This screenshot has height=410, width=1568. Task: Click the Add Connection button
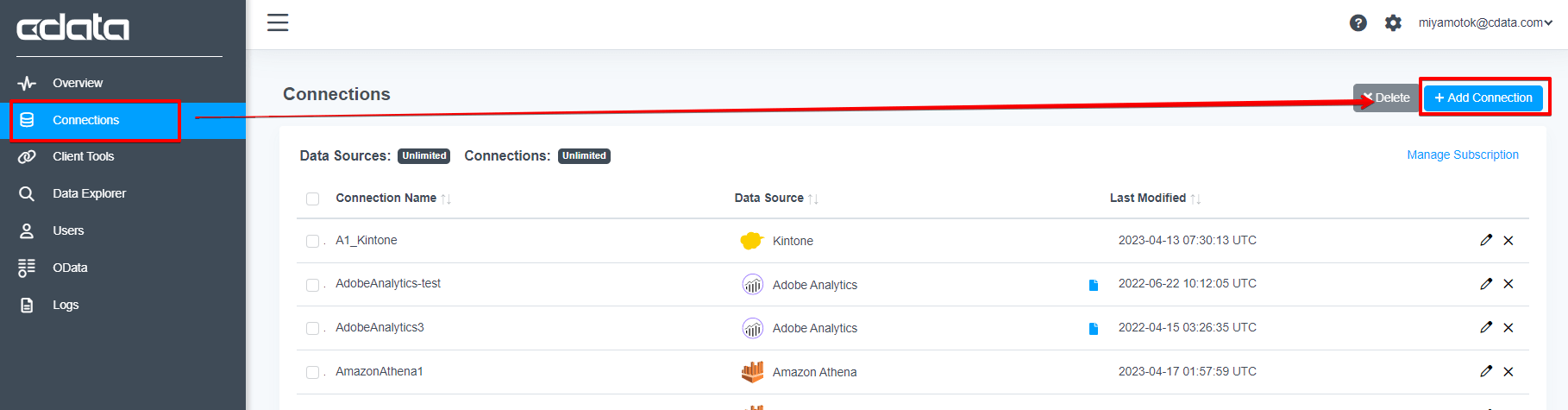click(1483, 98)
